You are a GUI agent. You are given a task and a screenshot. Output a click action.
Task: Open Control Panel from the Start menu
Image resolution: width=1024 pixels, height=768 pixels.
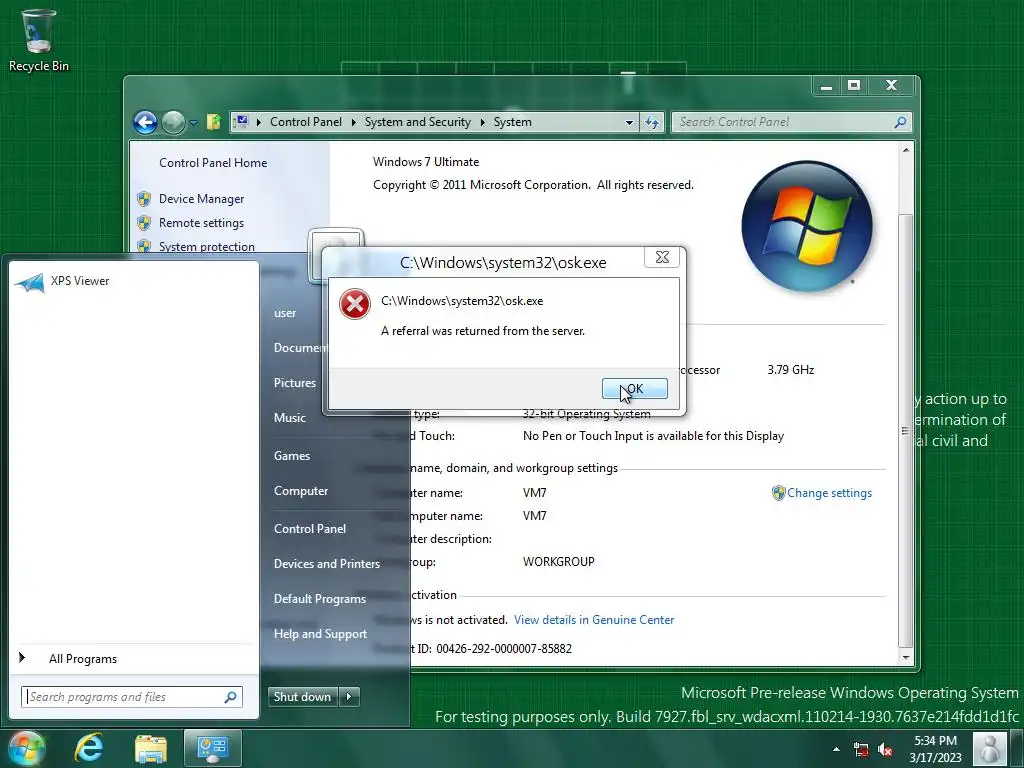point(310,529)
